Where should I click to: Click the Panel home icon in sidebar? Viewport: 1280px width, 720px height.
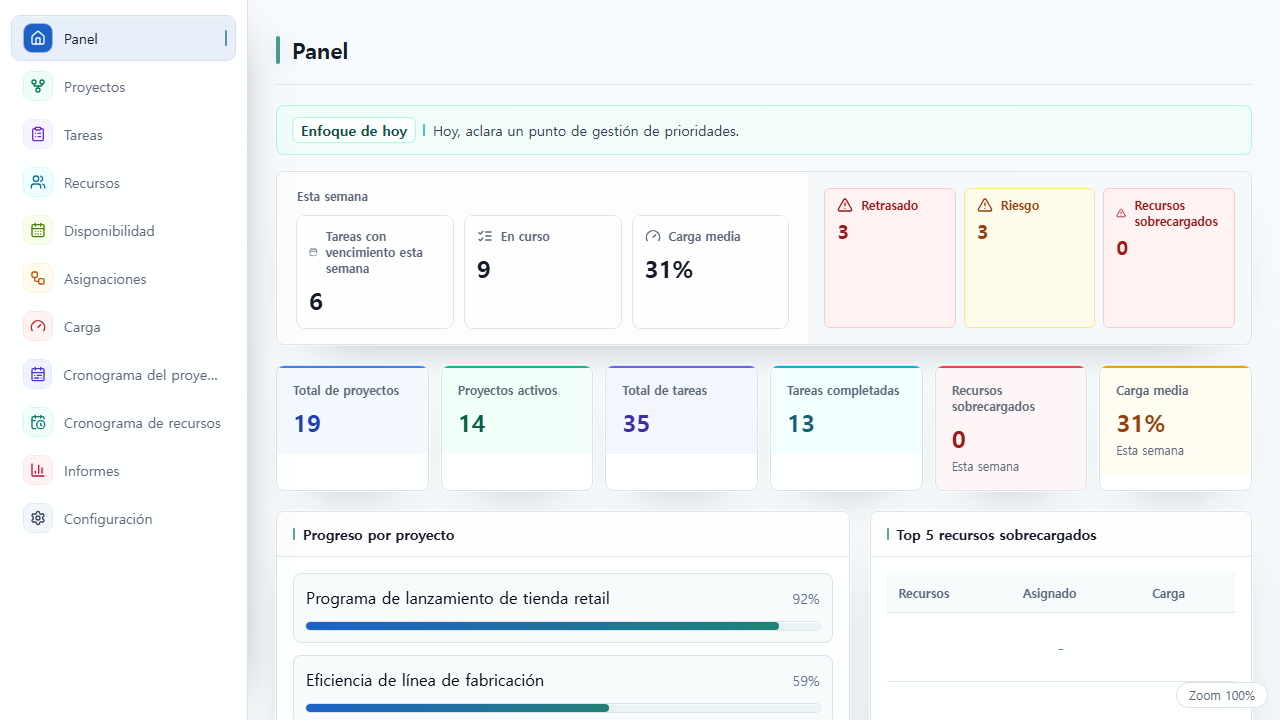[x=38, y=39]
